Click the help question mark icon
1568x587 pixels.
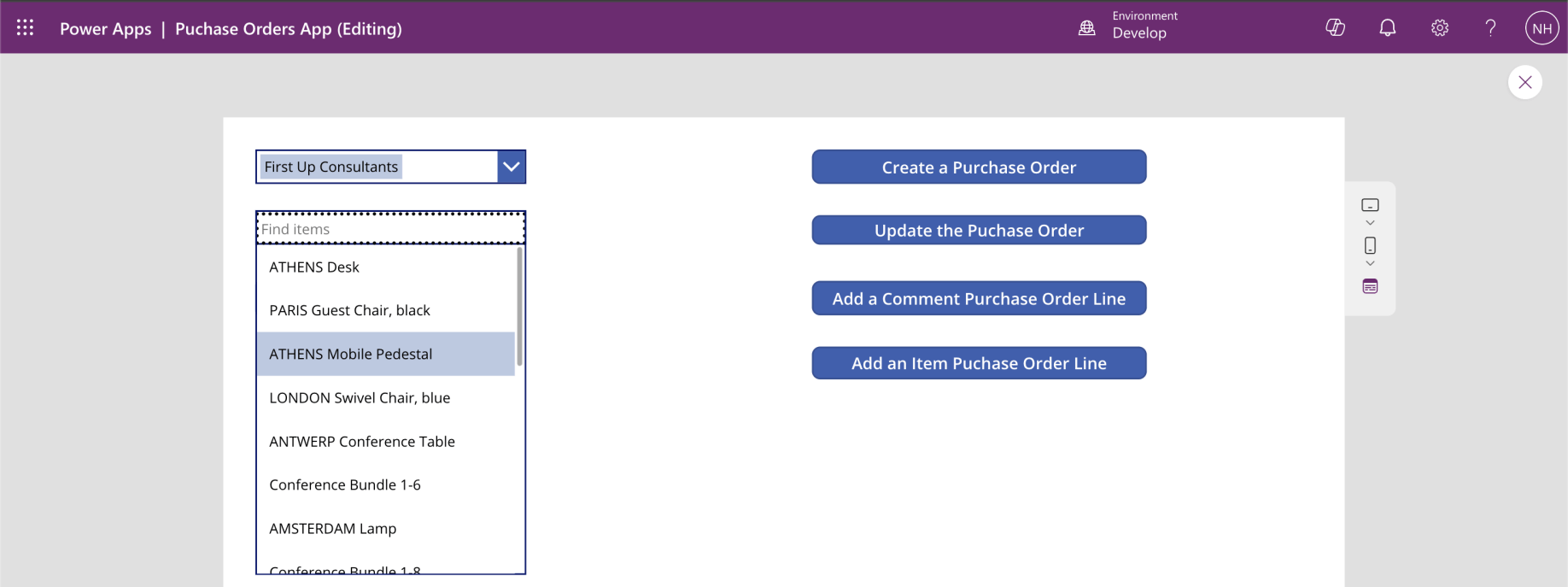click(x=1490, y=28)
